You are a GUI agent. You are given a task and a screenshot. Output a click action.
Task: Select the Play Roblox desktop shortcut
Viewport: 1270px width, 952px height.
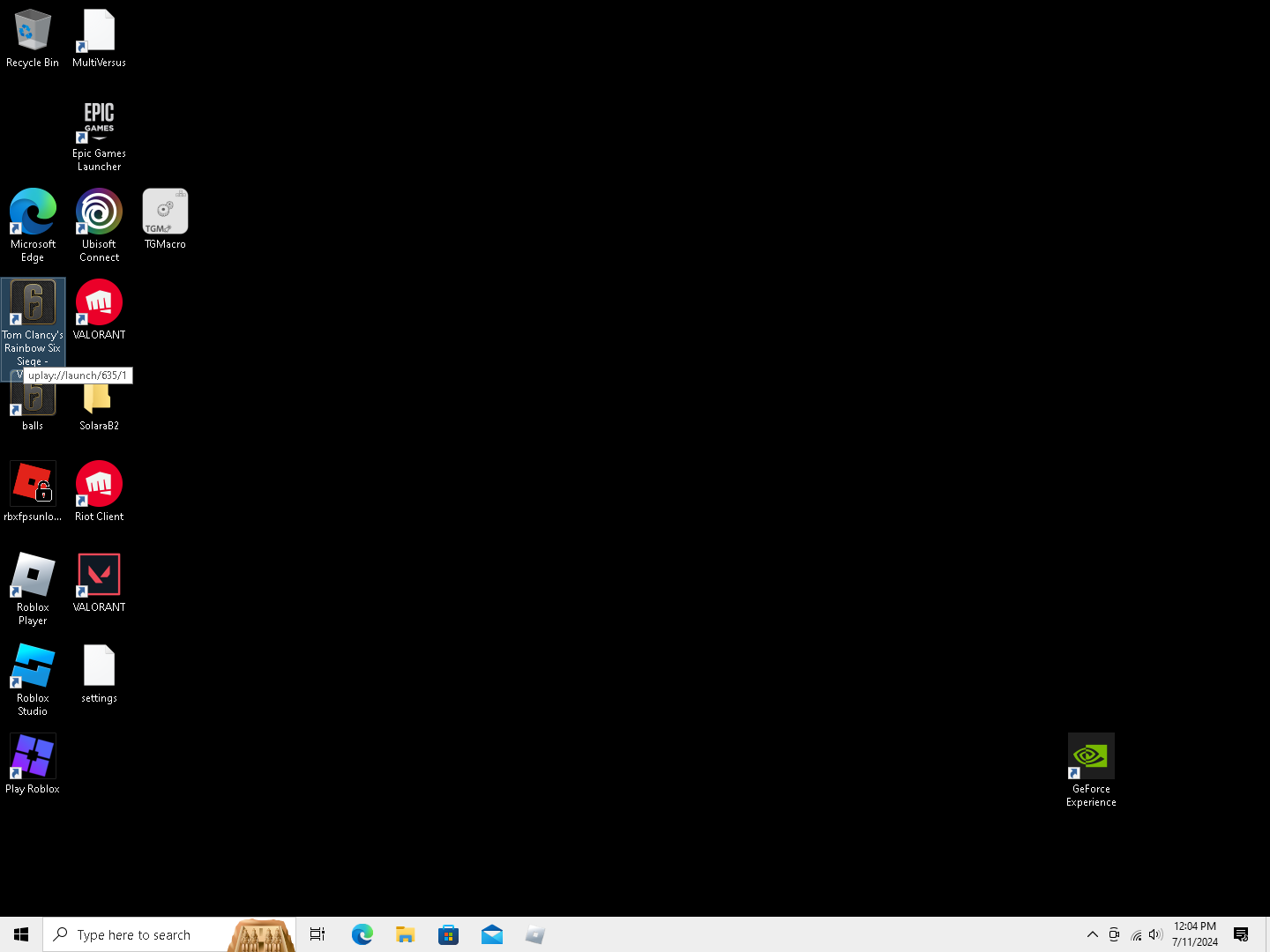pyautogui.click(x=33, y=764)
